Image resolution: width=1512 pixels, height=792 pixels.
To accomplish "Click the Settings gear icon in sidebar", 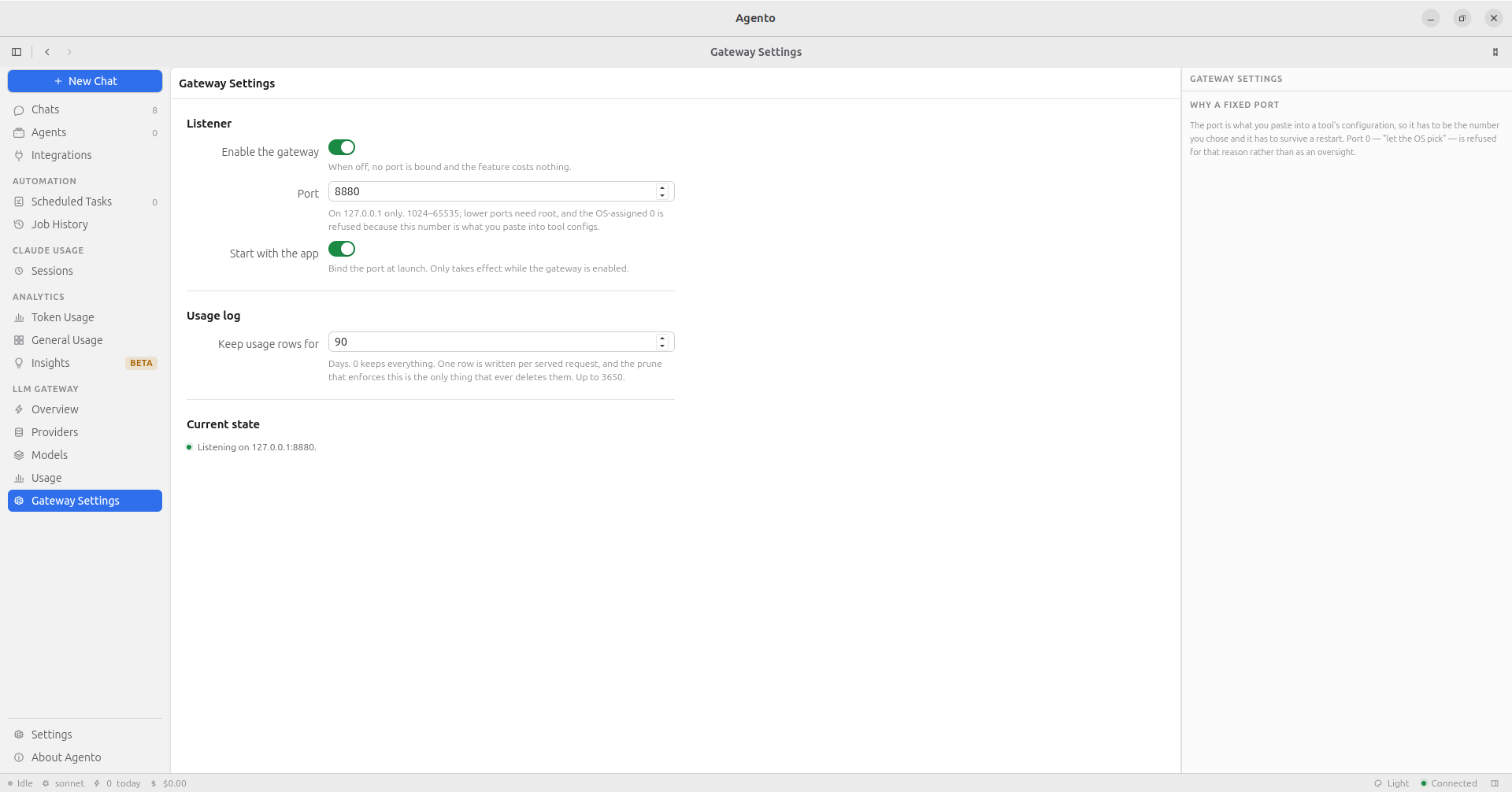I will tap(19, 735).
